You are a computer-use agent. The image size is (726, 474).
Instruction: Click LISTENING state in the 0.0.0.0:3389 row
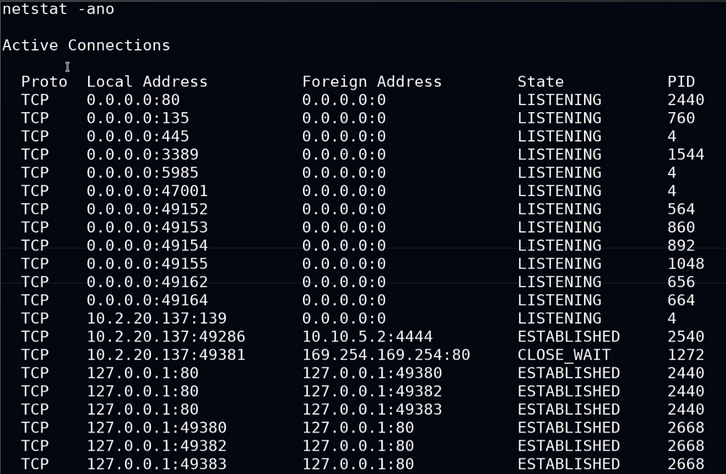pos(559,154)
